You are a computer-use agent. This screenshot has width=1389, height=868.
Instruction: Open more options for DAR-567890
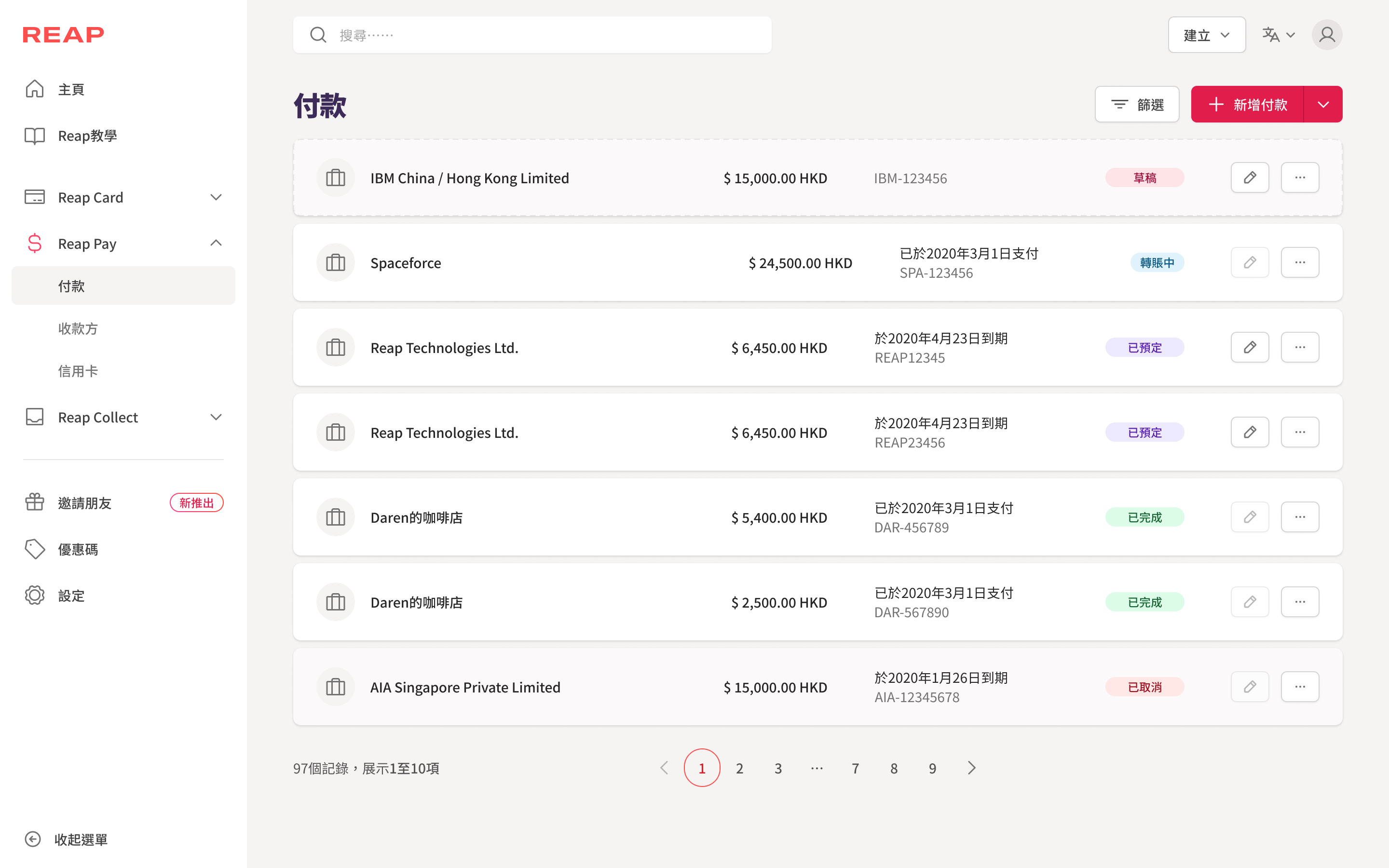(1300, 602)
